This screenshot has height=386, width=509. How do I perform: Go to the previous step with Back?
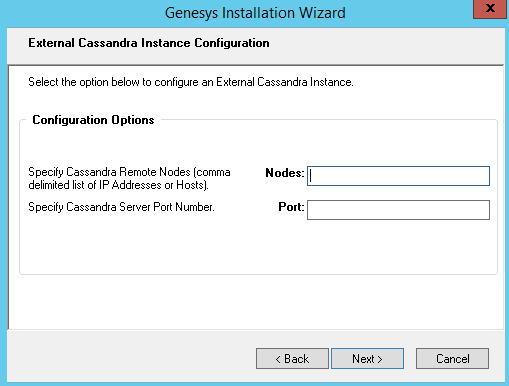click(x=292, y=359)
